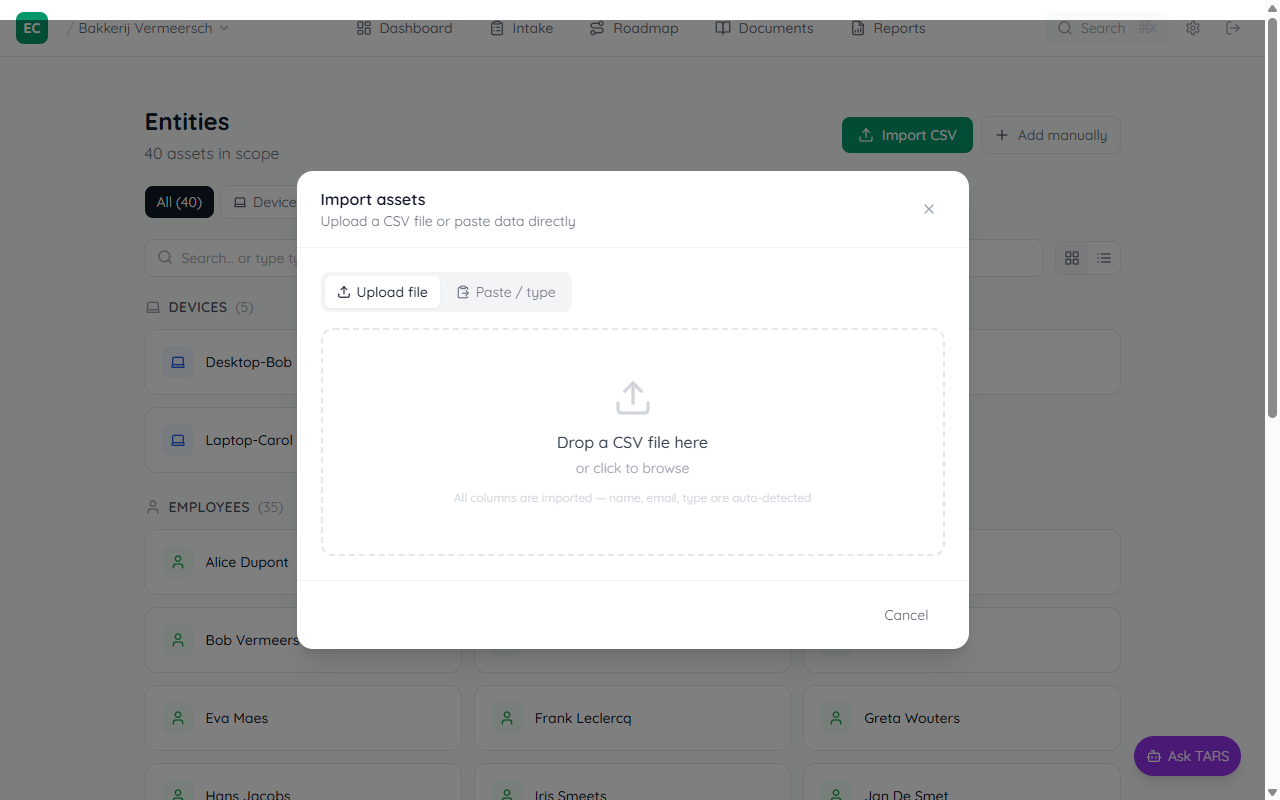Screen dimensions: 1280x800
Task: Click Frank Leclercq person icon
Action: click(x=507, y=718)
